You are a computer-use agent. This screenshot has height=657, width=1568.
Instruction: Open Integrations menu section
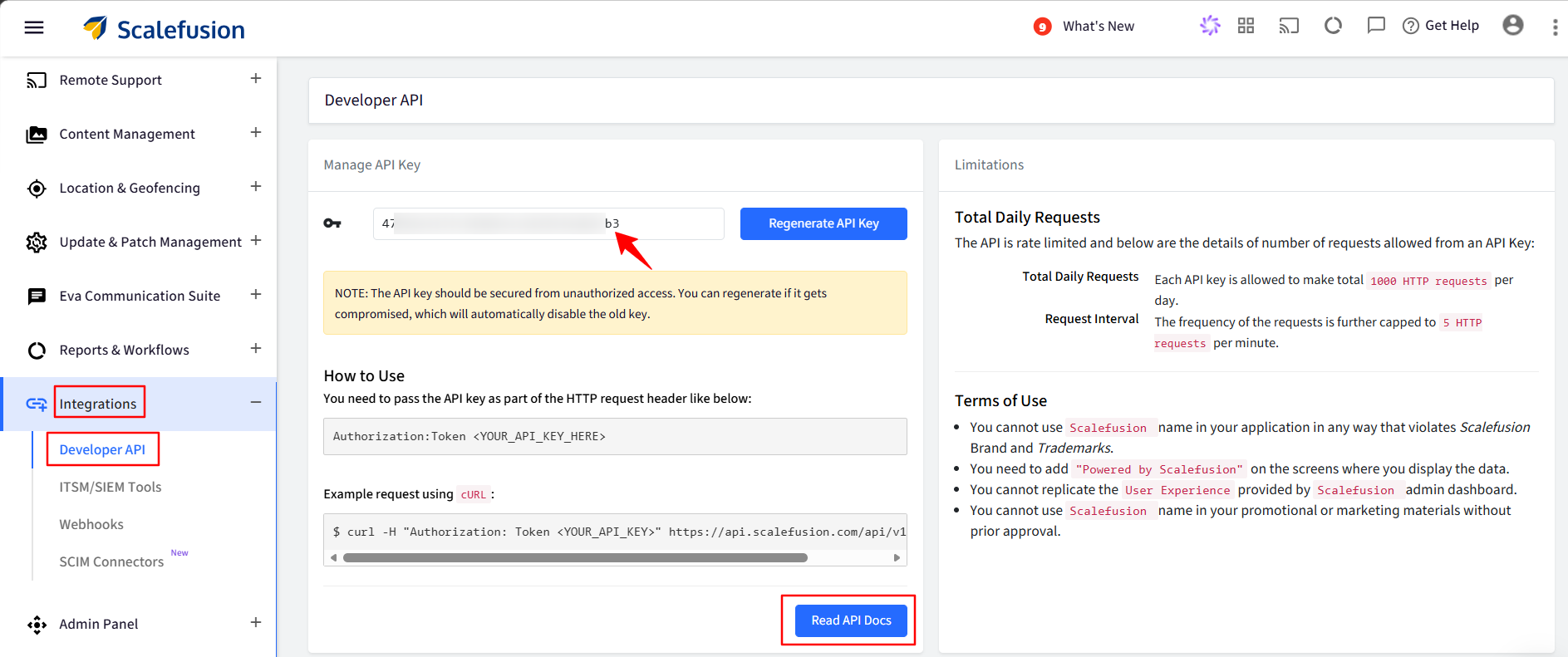tap(98, 404)
